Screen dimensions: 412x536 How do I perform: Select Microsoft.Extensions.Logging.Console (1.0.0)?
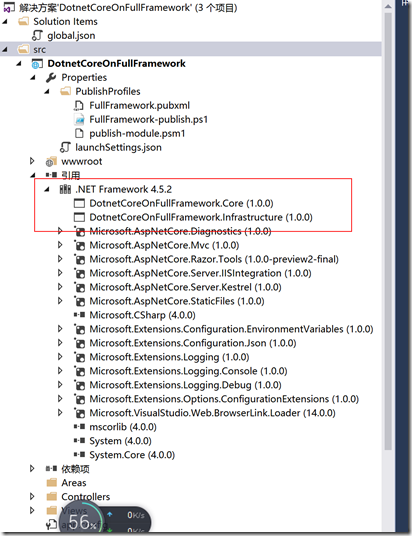(188, 371)
